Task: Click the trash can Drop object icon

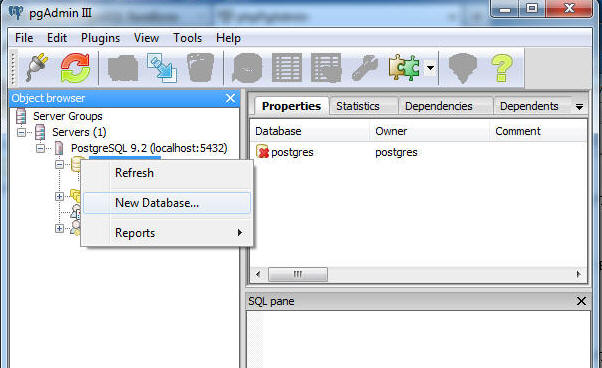Action: pyautogui.click(x=200, y=68)
